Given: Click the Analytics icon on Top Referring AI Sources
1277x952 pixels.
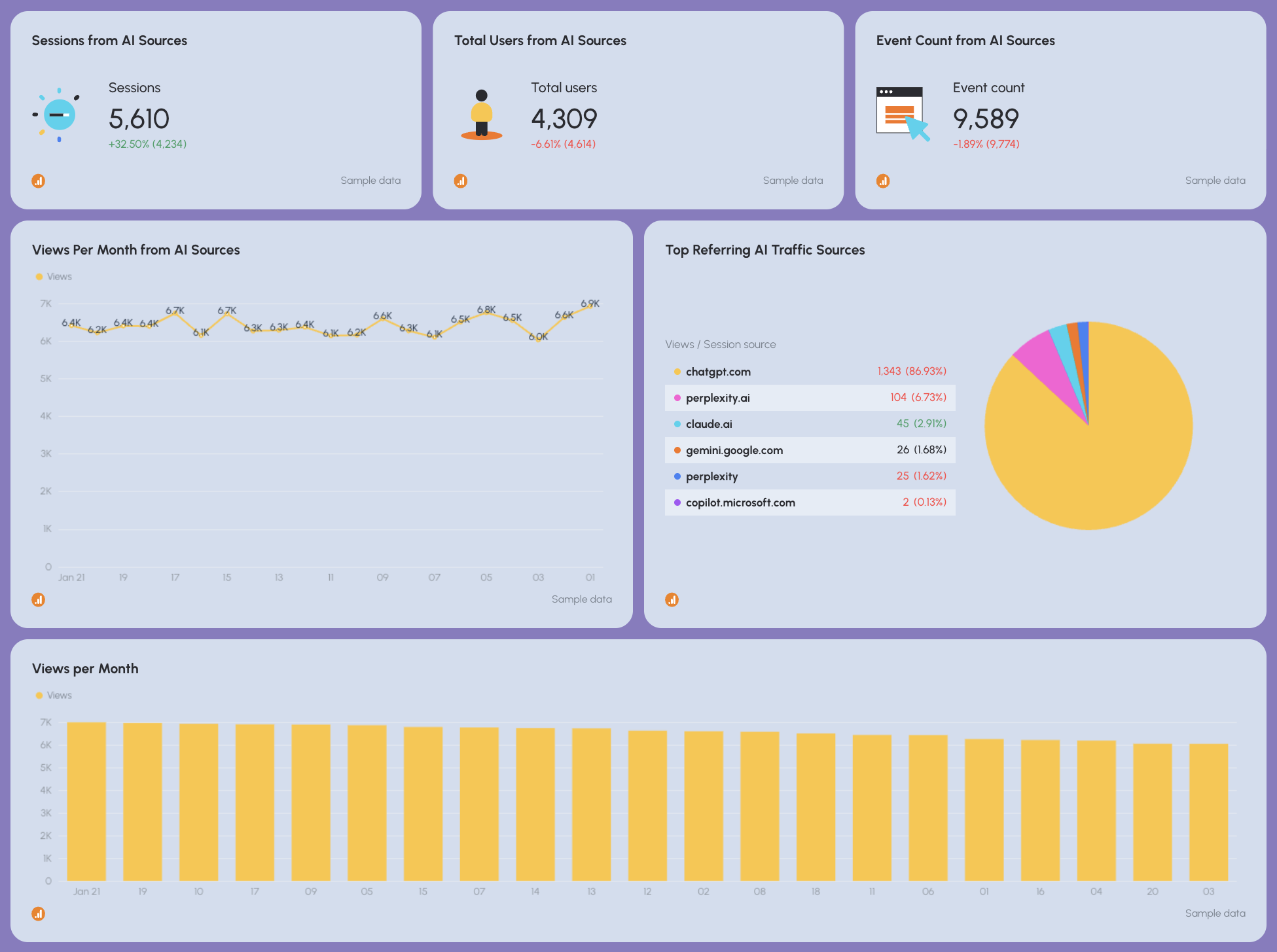Looking at the screenshot, I should pyautogui.click(x=672, y=599).
